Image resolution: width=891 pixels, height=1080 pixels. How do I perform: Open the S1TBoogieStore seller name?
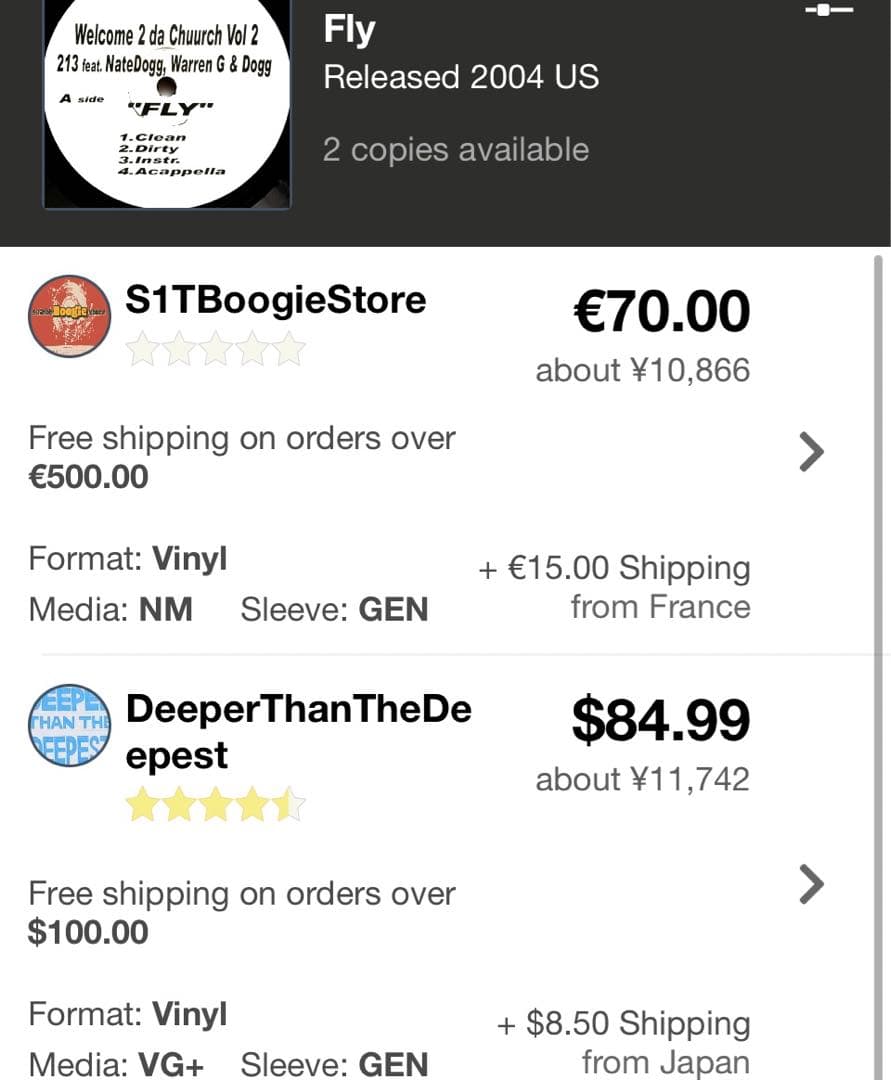[275, 300]
